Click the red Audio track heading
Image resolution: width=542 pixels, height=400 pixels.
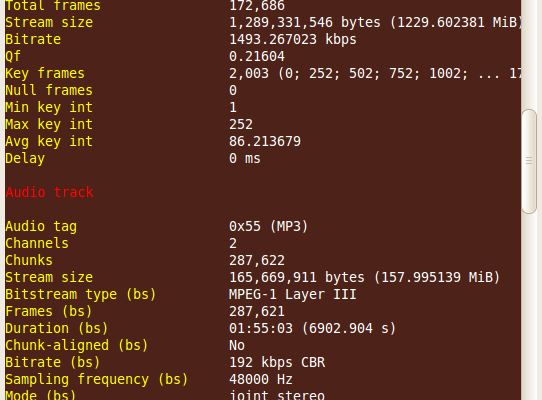49,192
